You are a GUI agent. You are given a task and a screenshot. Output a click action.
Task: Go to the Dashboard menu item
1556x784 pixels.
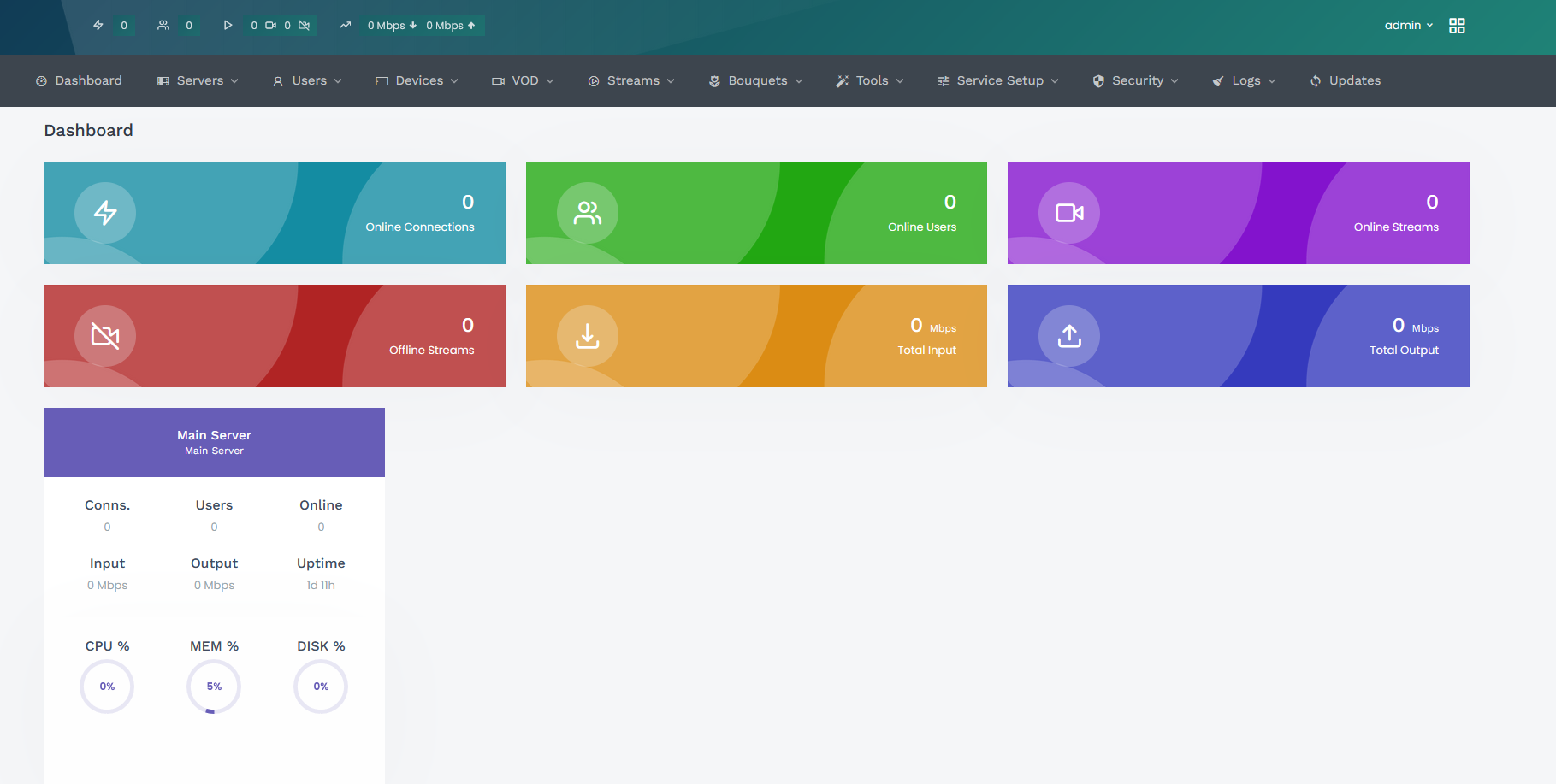point(79,80)
